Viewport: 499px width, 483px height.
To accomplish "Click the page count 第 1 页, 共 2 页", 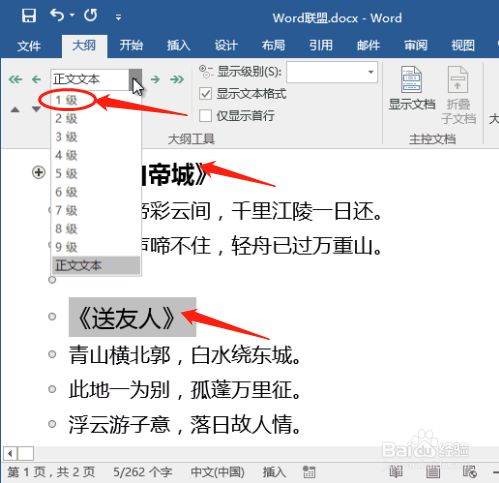I will (x=51, y=472).
